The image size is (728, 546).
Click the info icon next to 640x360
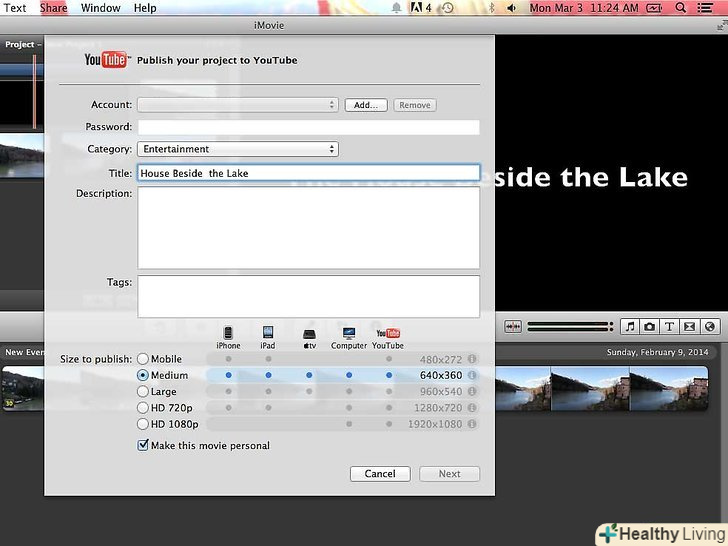(471, 376)
